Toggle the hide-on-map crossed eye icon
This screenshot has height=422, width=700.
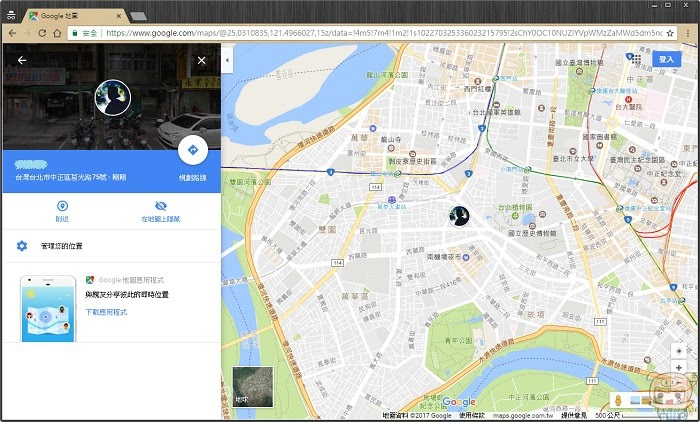pyautogui.click(x=161, y=206)
